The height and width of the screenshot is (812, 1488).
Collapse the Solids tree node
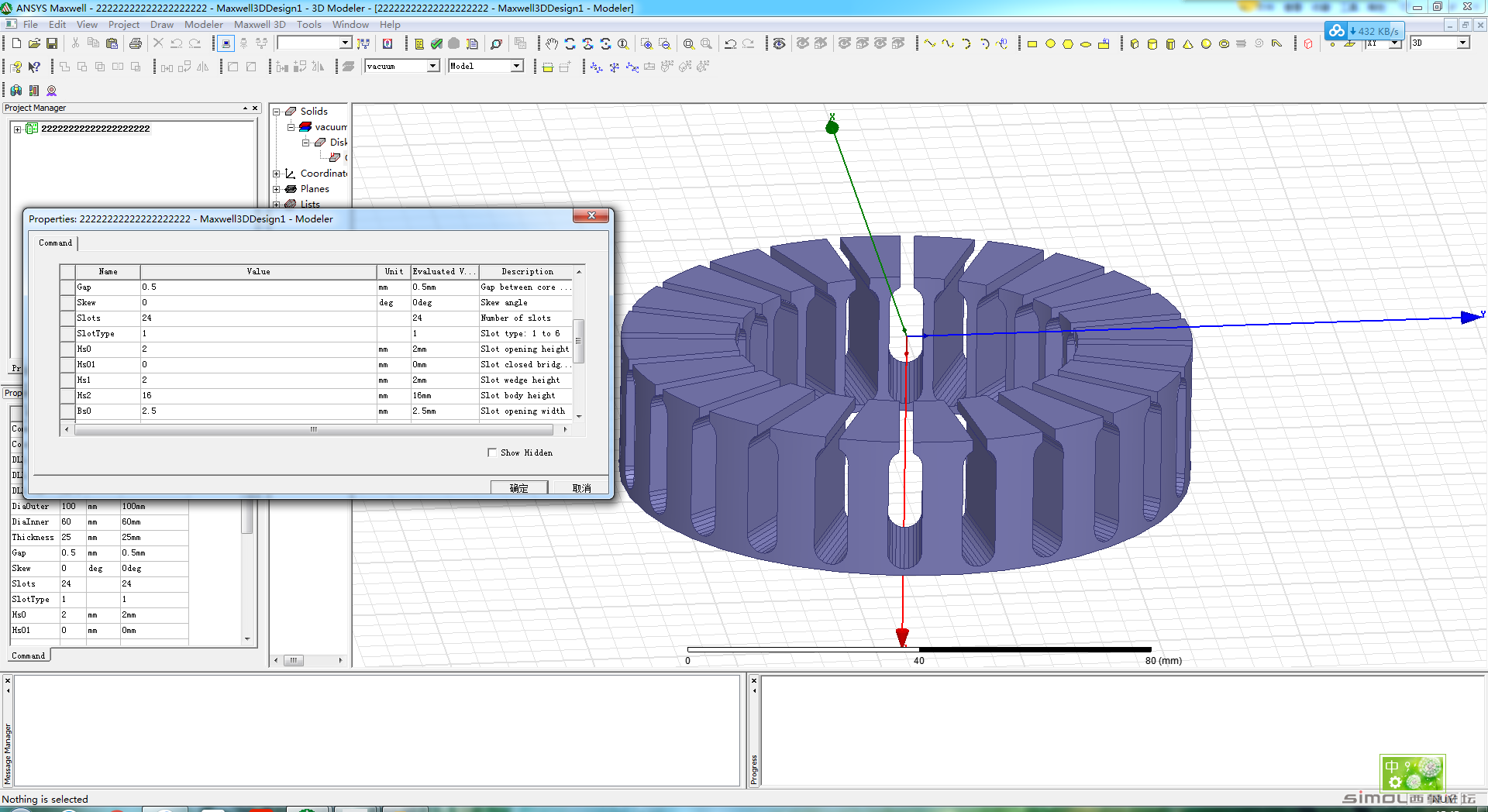pyautogui.click(x=276, y=112)
